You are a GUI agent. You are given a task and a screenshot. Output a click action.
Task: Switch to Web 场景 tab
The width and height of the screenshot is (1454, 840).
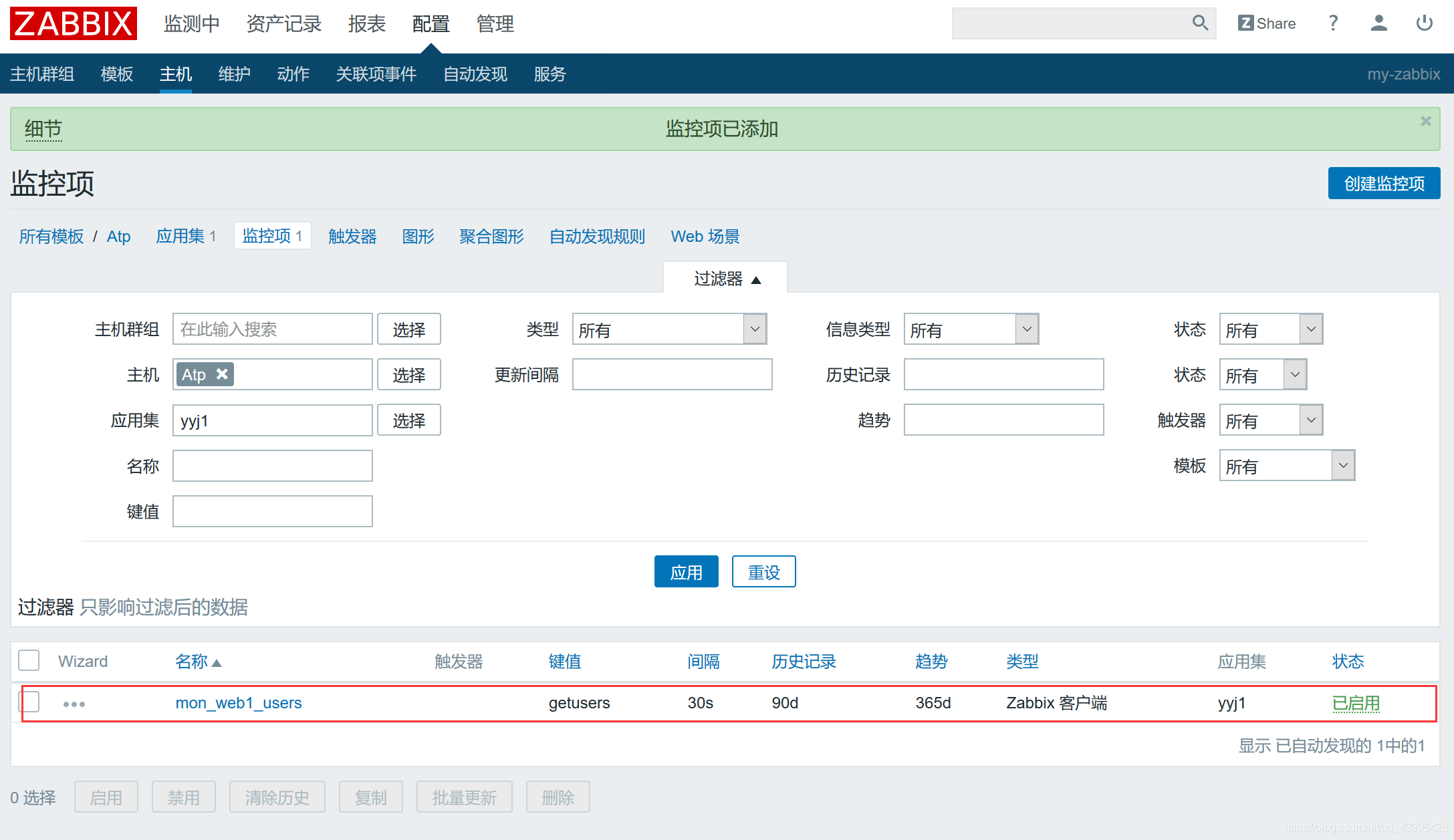click(x=705, y=237)
